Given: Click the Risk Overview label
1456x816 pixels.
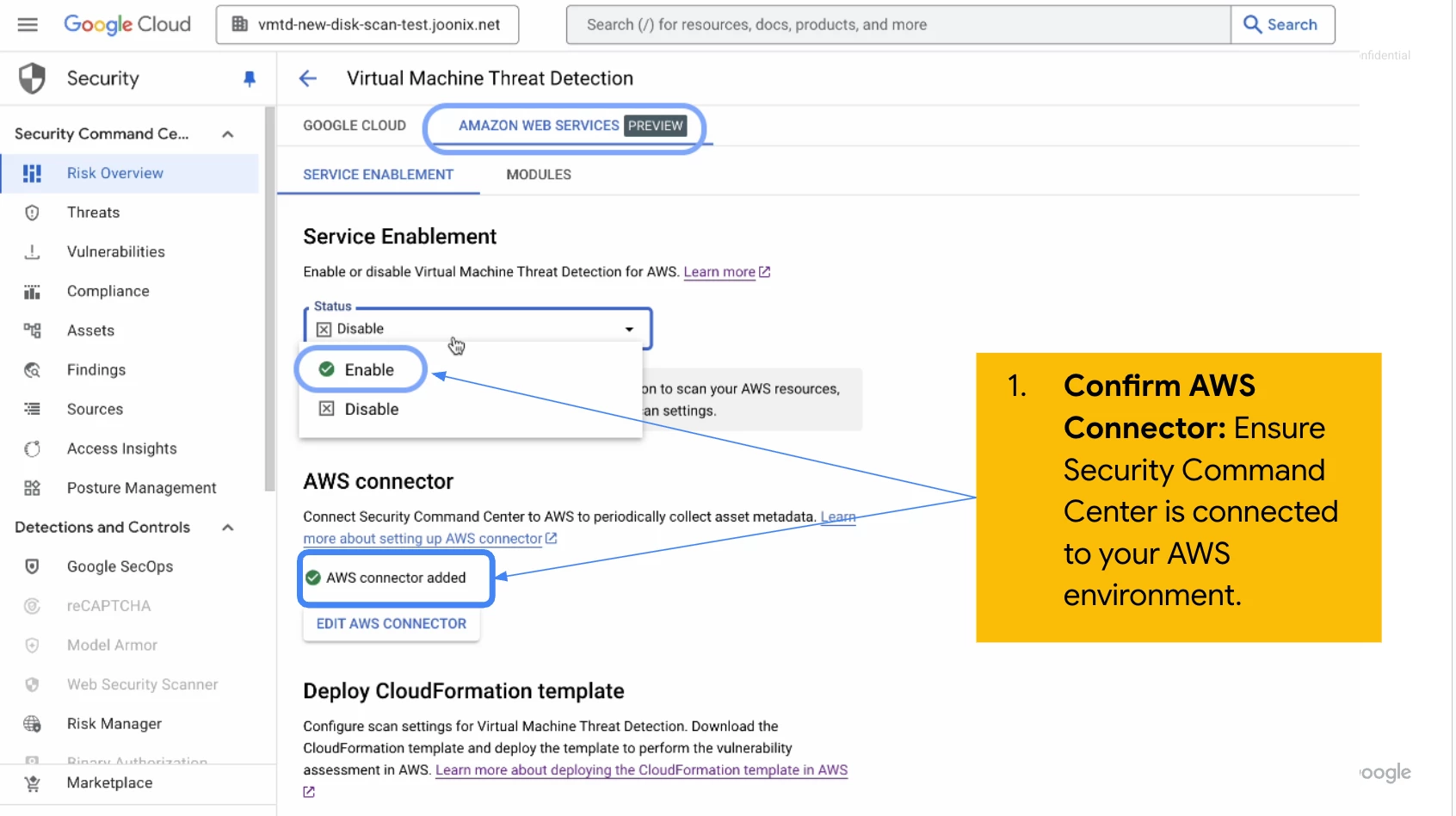Looking at the screenshot, I should pos(115,173).
